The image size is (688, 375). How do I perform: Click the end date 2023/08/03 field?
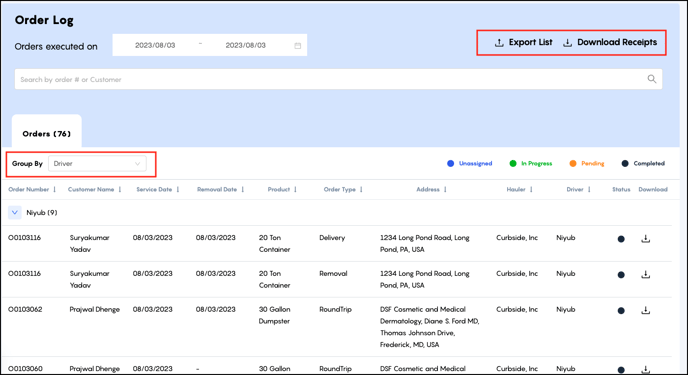click(245, 45)
